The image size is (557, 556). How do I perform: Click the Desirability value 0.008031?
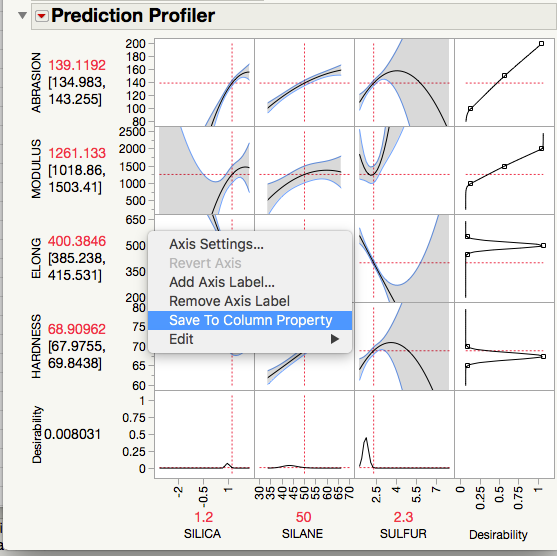point(72,434)
